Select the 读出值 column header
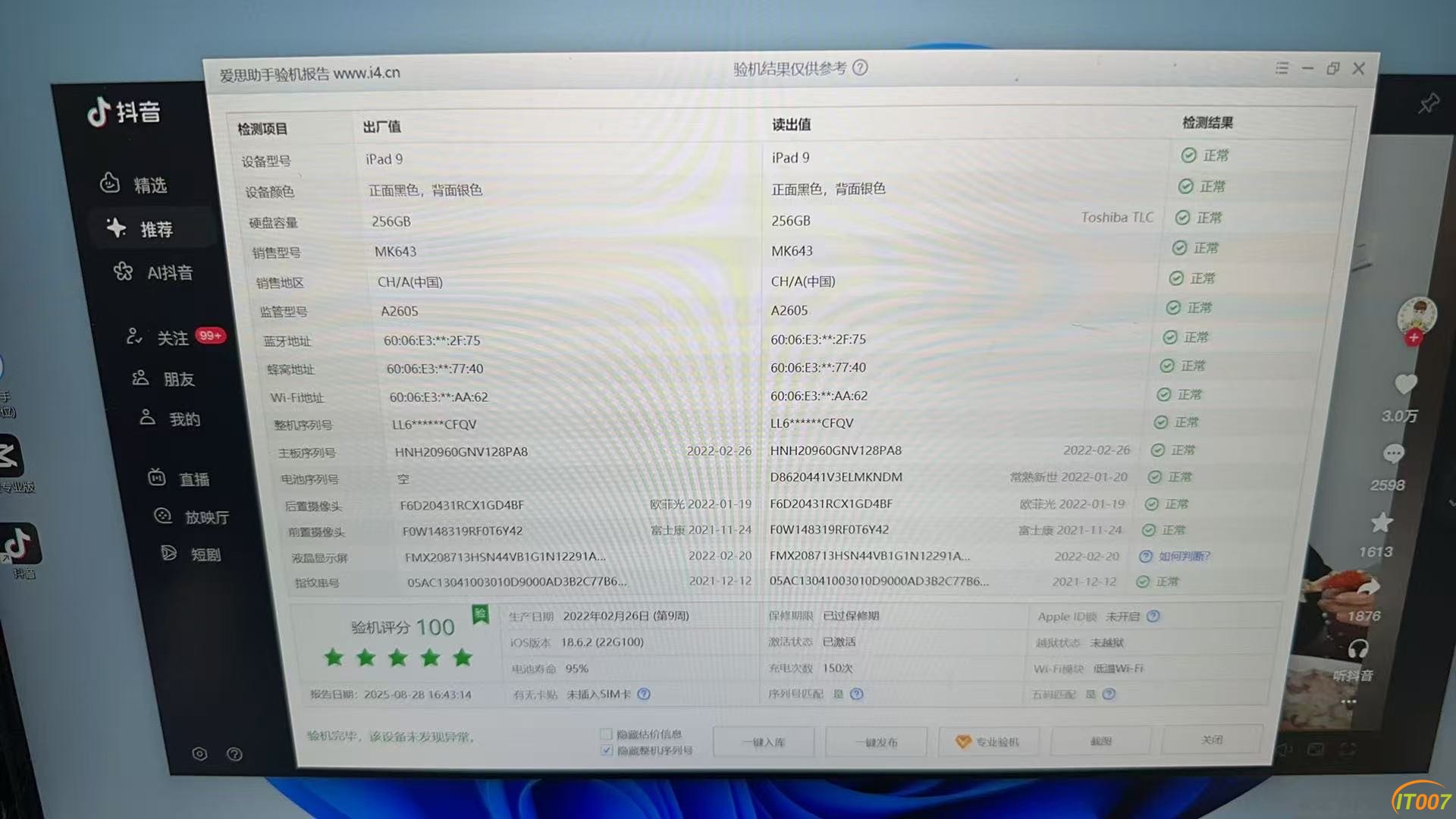Screen dimensions: 1456x819 (791, 124)
